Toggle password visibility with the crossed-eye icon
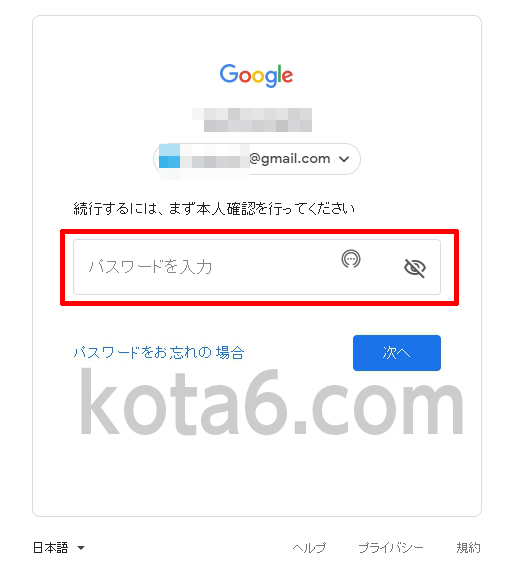The image size is (523, 581). point(415,268)
